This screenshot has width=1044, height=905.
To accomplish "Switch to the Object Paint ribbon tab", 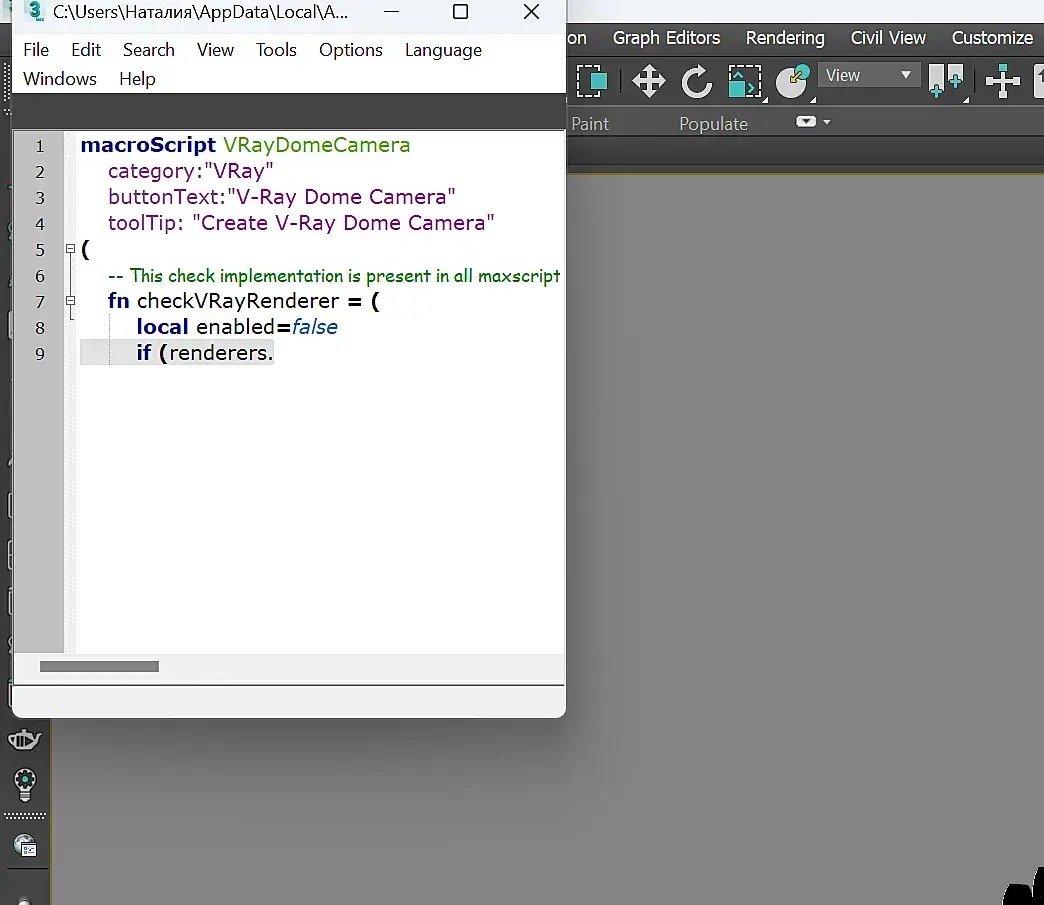I will 590,124.
